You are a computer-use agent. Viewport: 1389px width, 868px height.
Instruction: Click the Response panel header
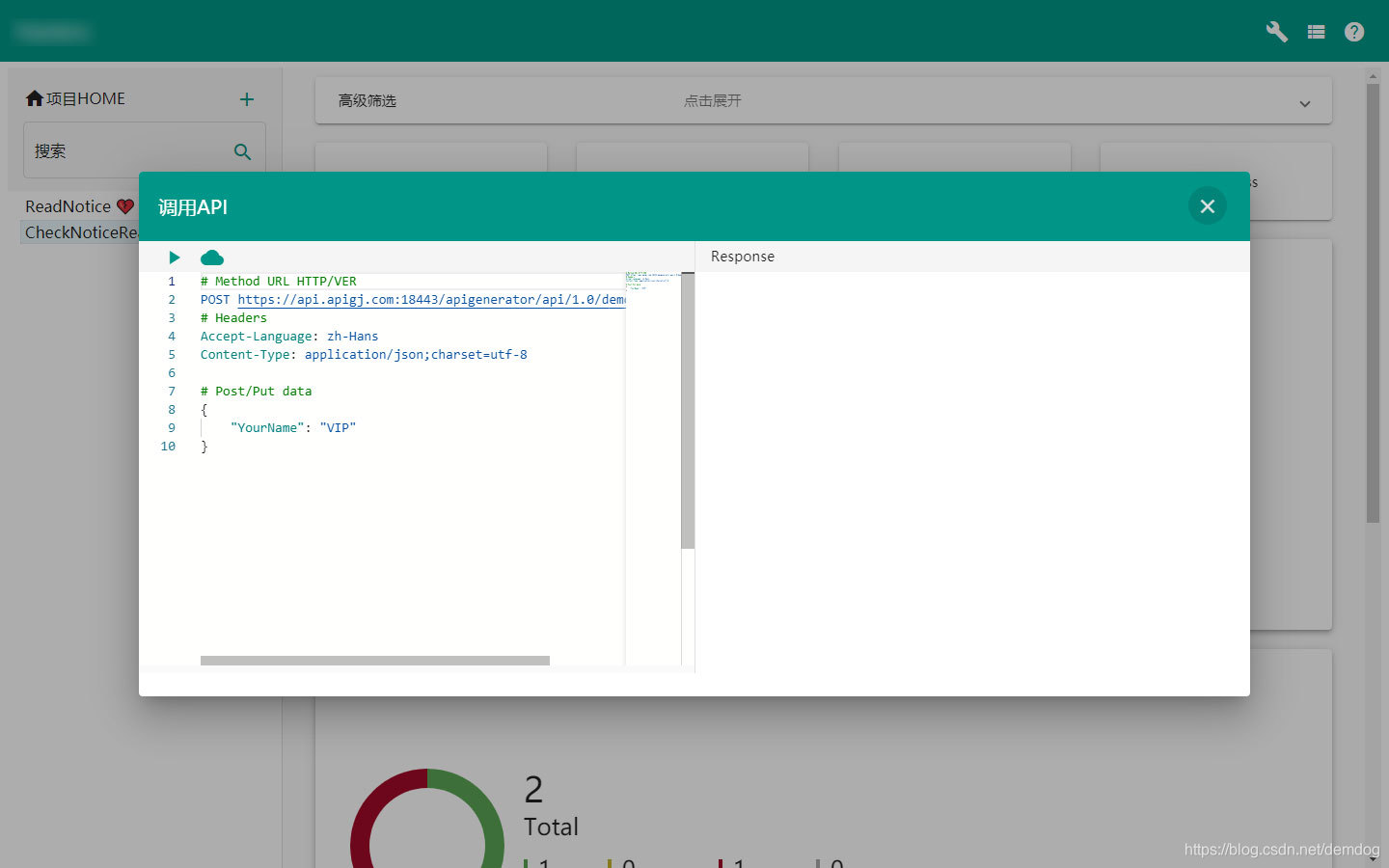point(972,257)
